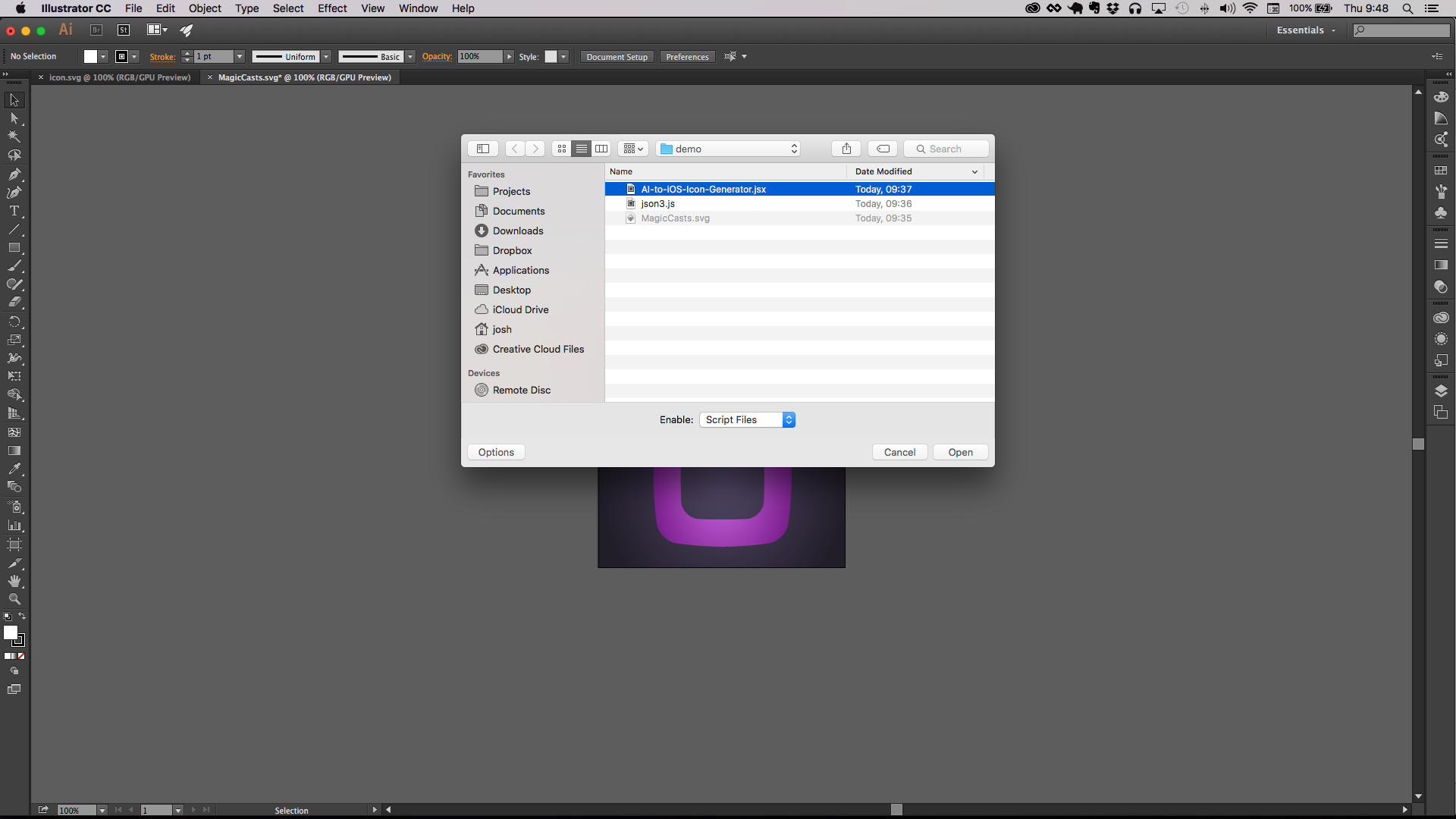
Task: Toggle the dialog sidebar visibility
Action: 483,149
